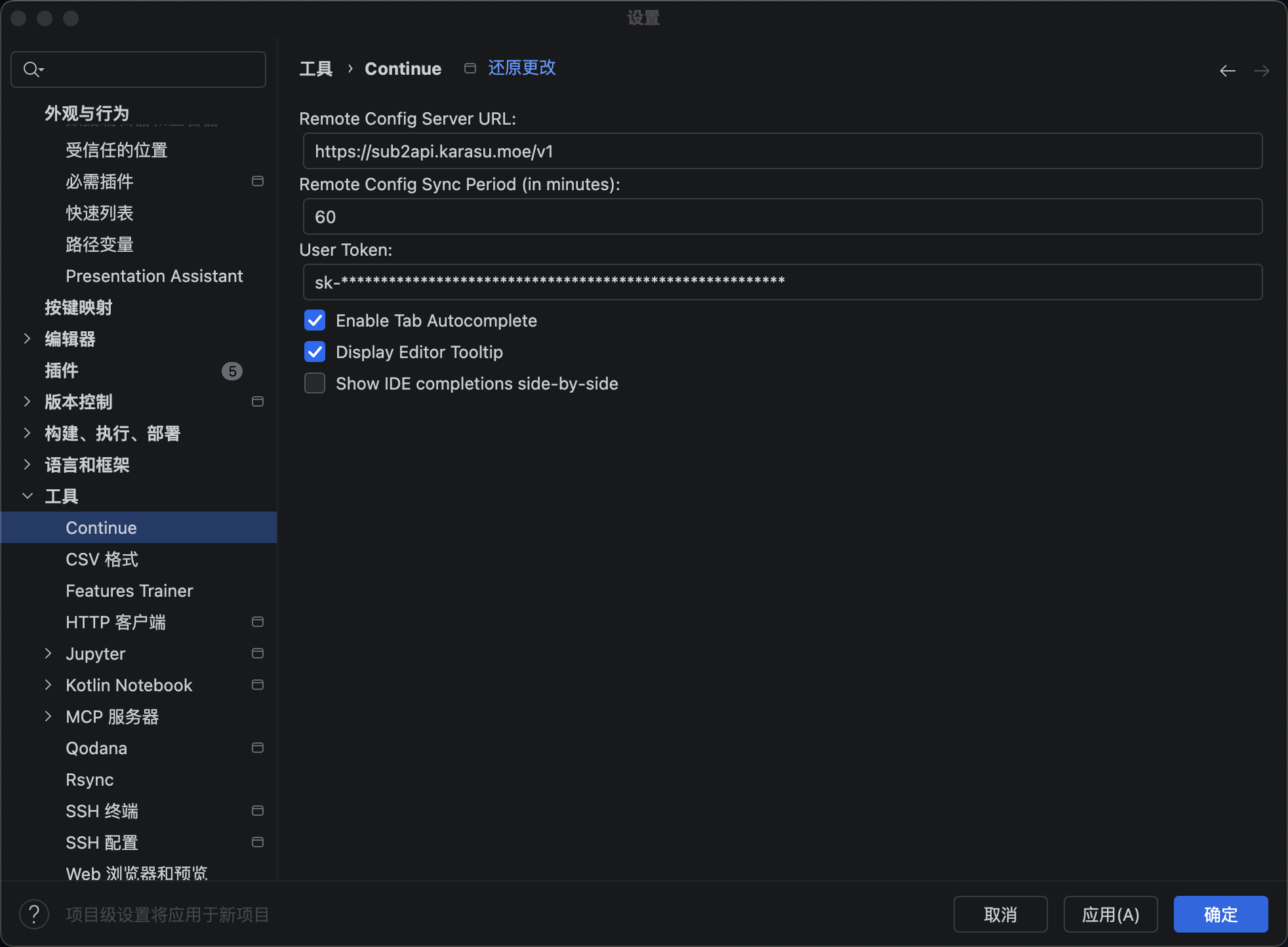Expand the Kotlin Notebook node

pos(49,685)
